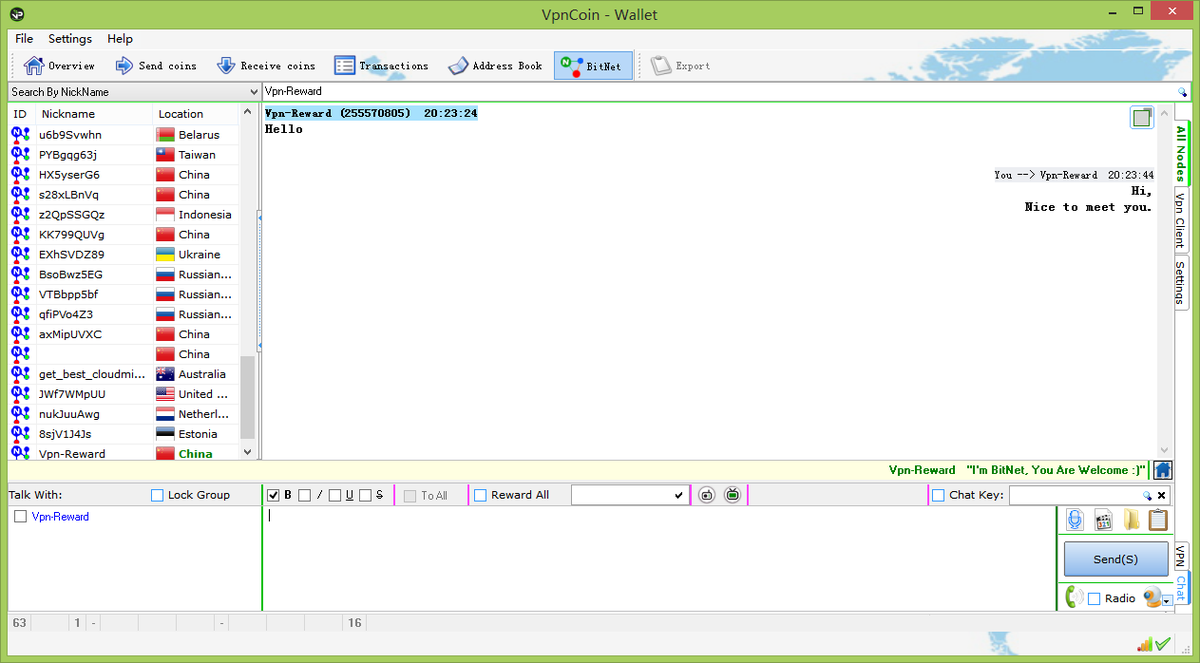Switch to the All Nodes side tab

coord(1181,154)
